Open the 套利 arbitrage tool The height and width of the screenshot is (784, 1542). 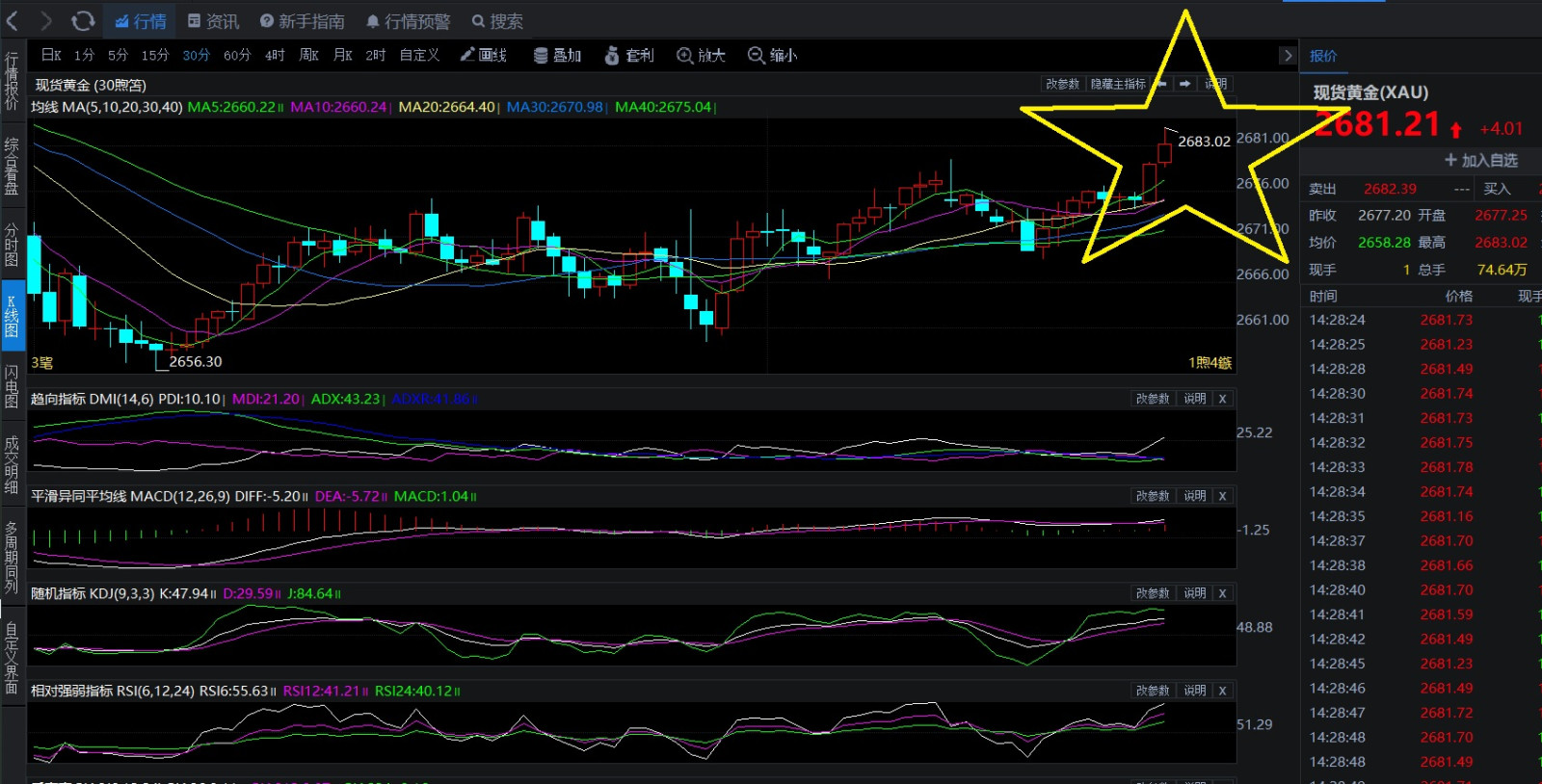[x=628, y=55]
